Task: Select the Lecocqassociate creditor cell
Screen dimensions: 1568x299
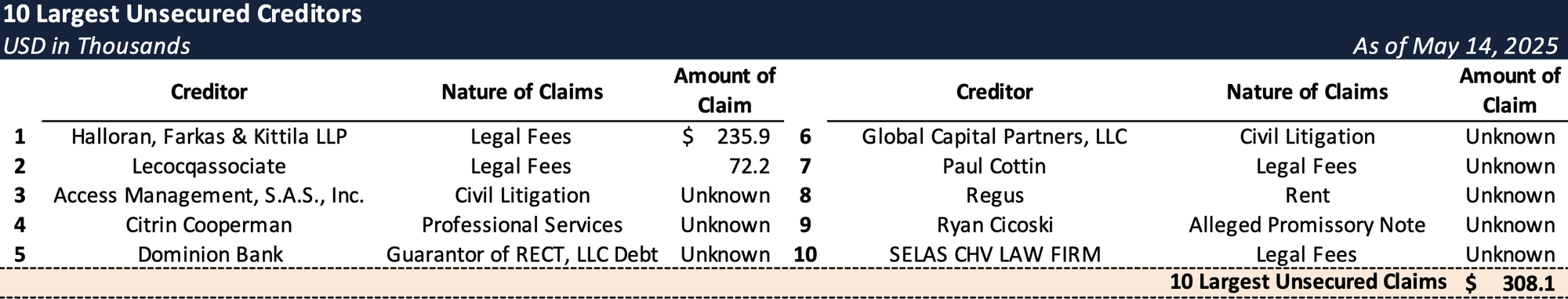Action: 209,166
